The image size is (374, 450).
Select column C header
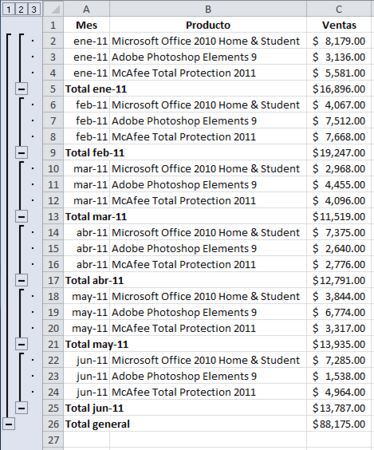339,9
